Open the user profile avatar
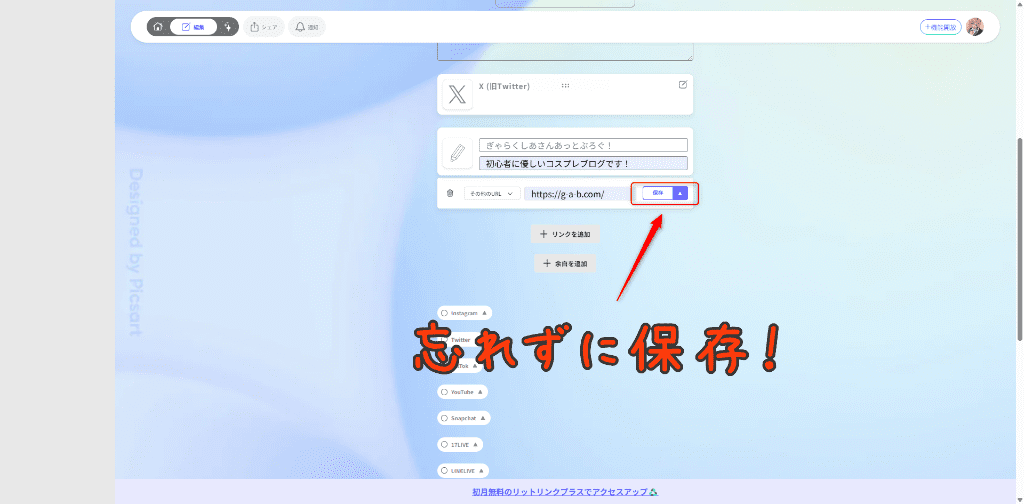1024x504 pixels. (x=974, y=27)
